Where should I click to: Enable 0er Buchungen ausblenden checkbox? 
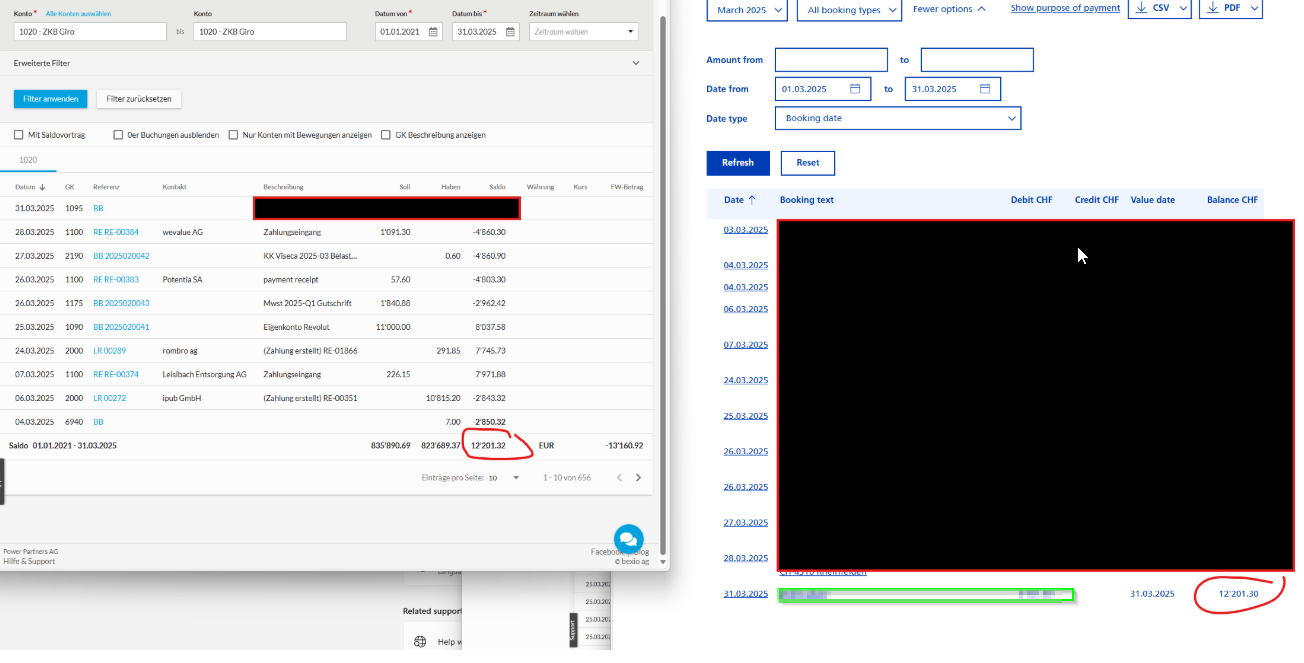pyautogui.click(x=118, y=135)
